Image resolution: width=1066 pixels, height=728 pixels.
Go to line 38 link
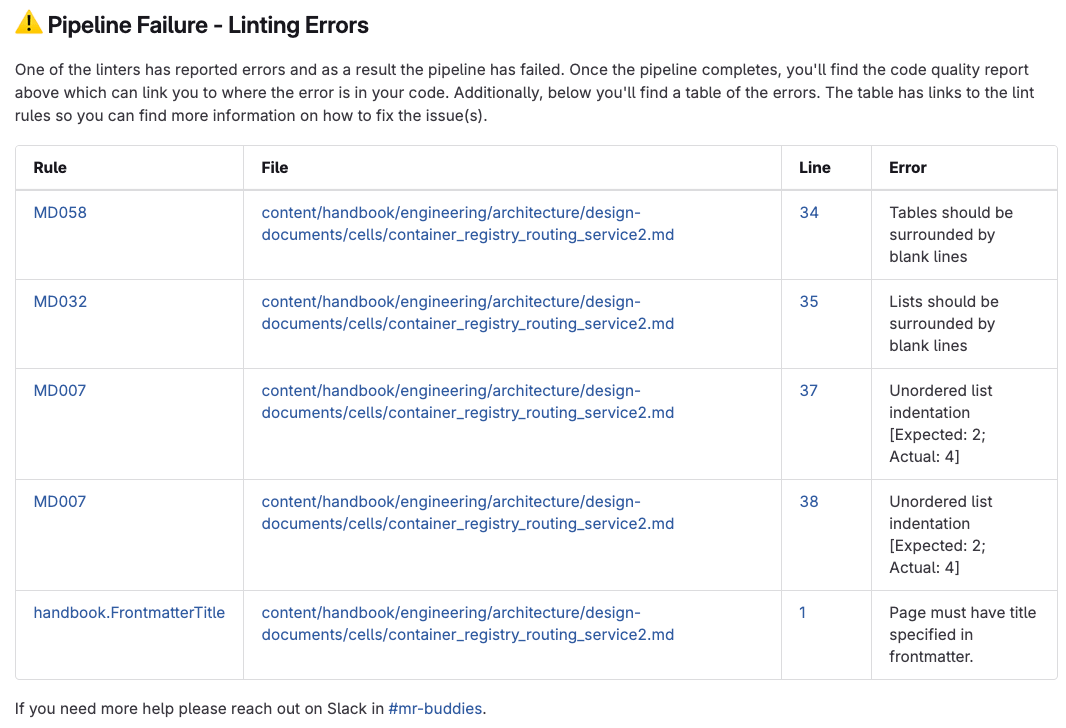808,502
